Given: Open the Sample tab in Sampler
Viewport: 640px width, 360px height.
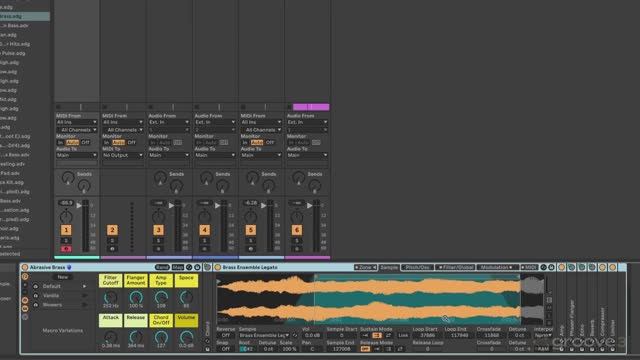Looking at the screenshot, I should [x=389, y=267].
